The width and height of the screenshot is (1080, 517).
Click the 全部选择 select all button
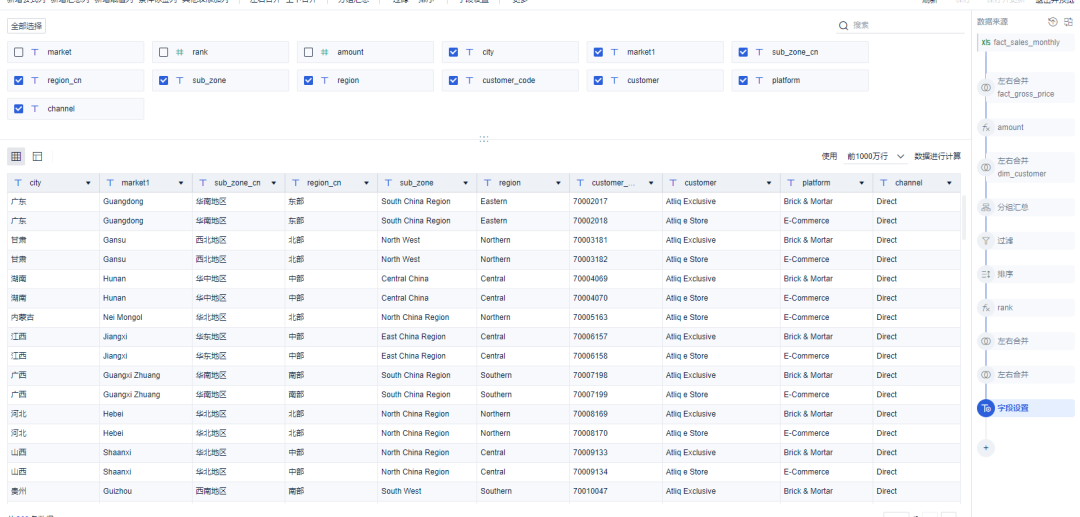tap(27, 27)
